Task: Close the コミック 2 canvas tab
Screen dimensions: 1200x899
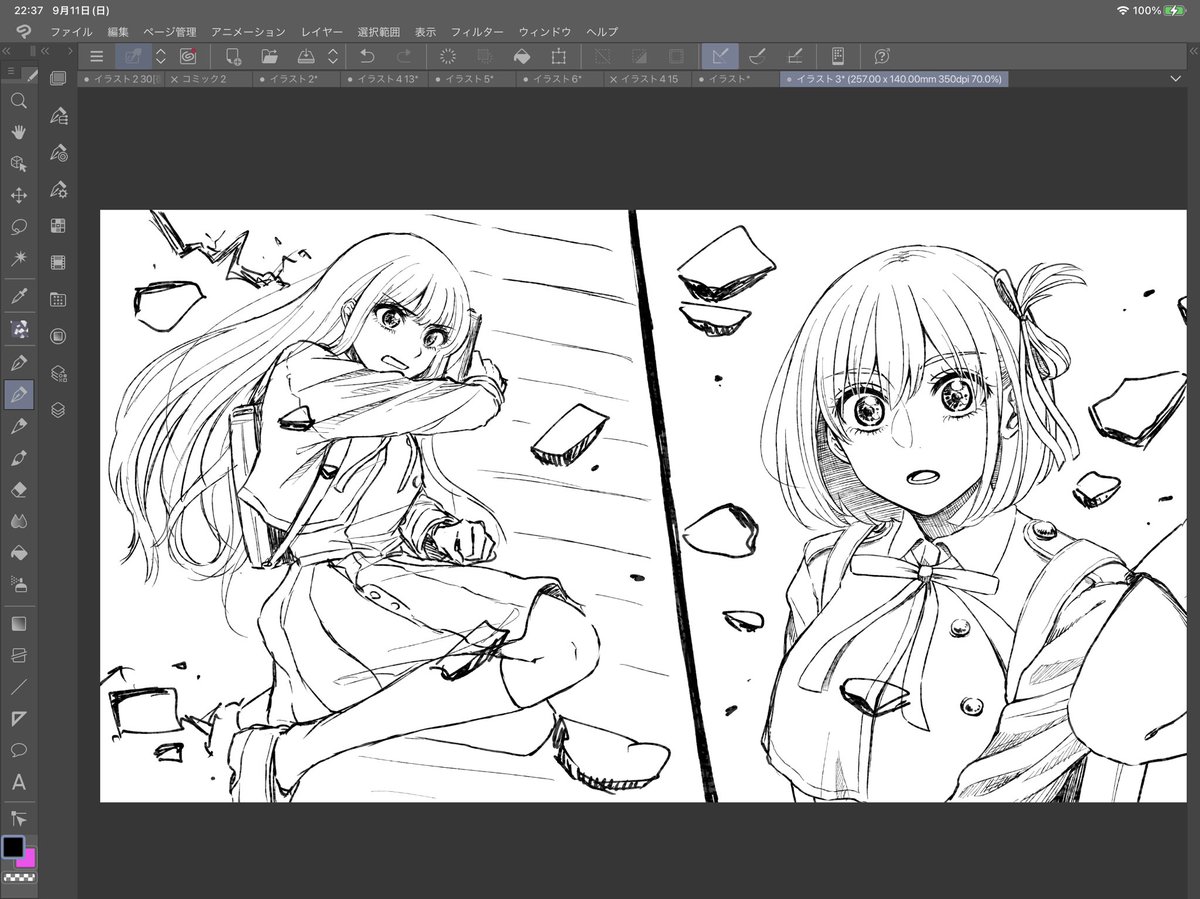Action: (175, 78)
